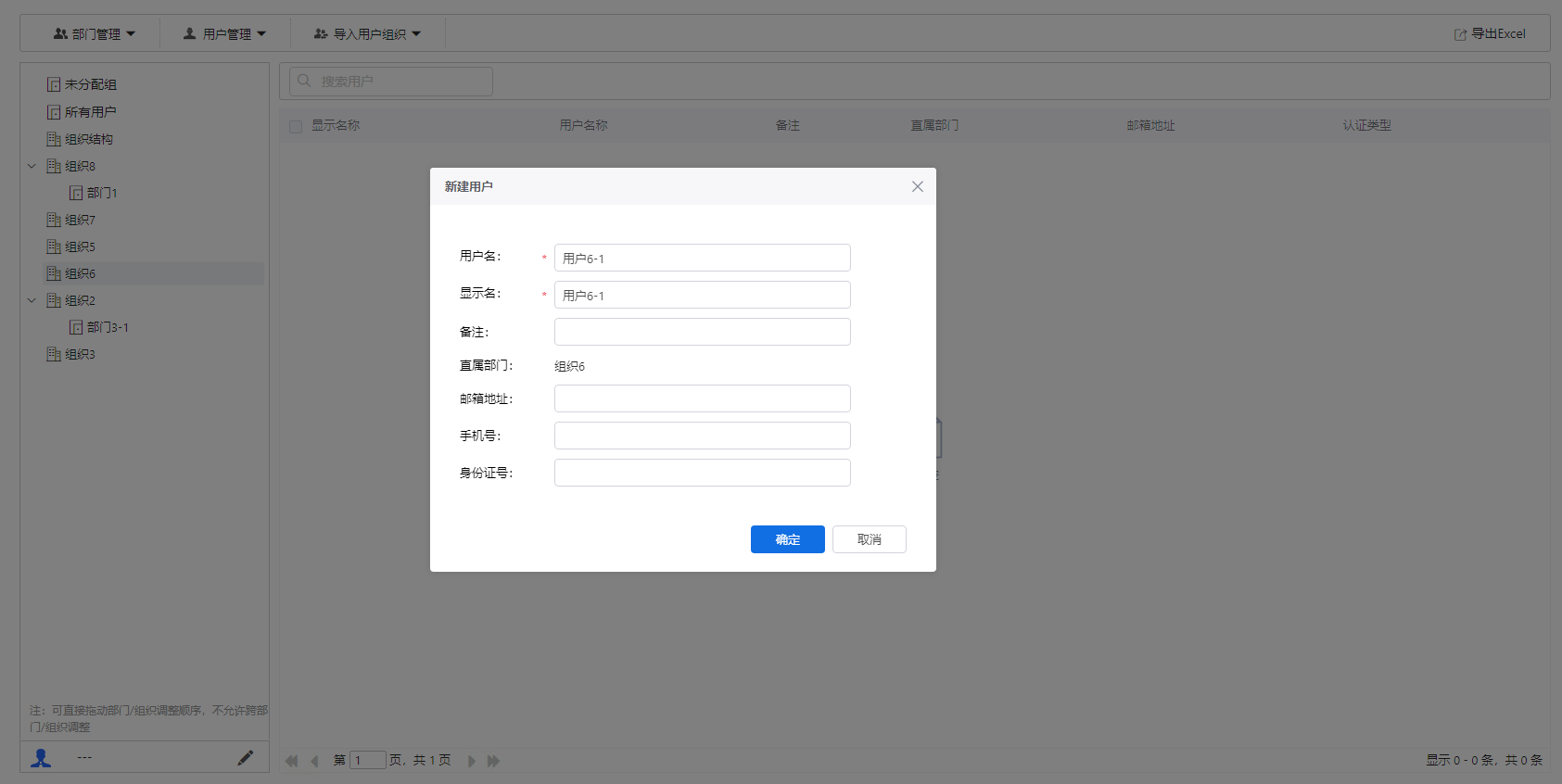Select 部门1 under 组织8

[102, 193]
